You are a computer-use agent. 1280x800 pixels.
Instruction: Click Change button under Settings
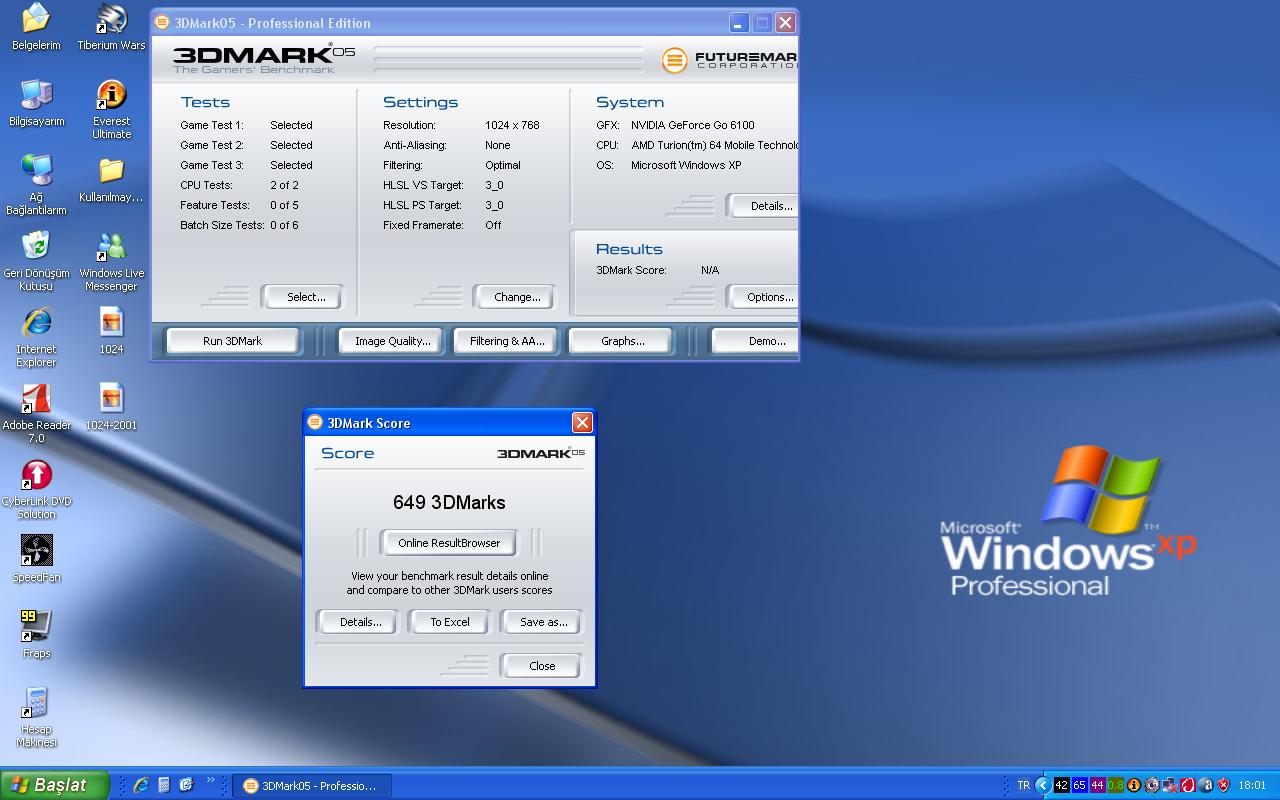pos(517,297)
